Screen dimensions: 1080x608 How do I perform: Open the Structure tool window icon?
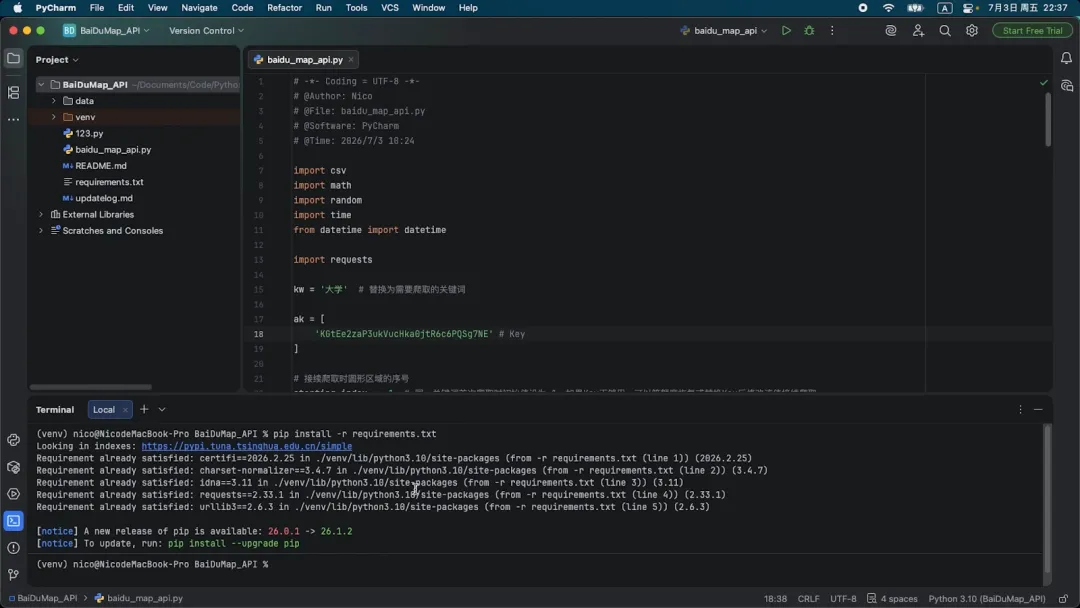(13, 92)
